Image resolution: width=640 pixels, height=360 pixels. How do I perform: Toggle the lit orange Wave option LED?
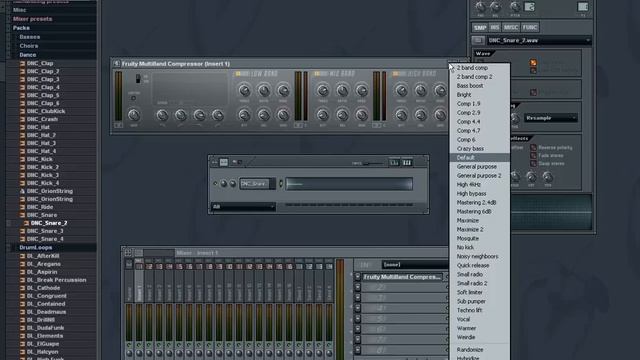tap(533, 62)
